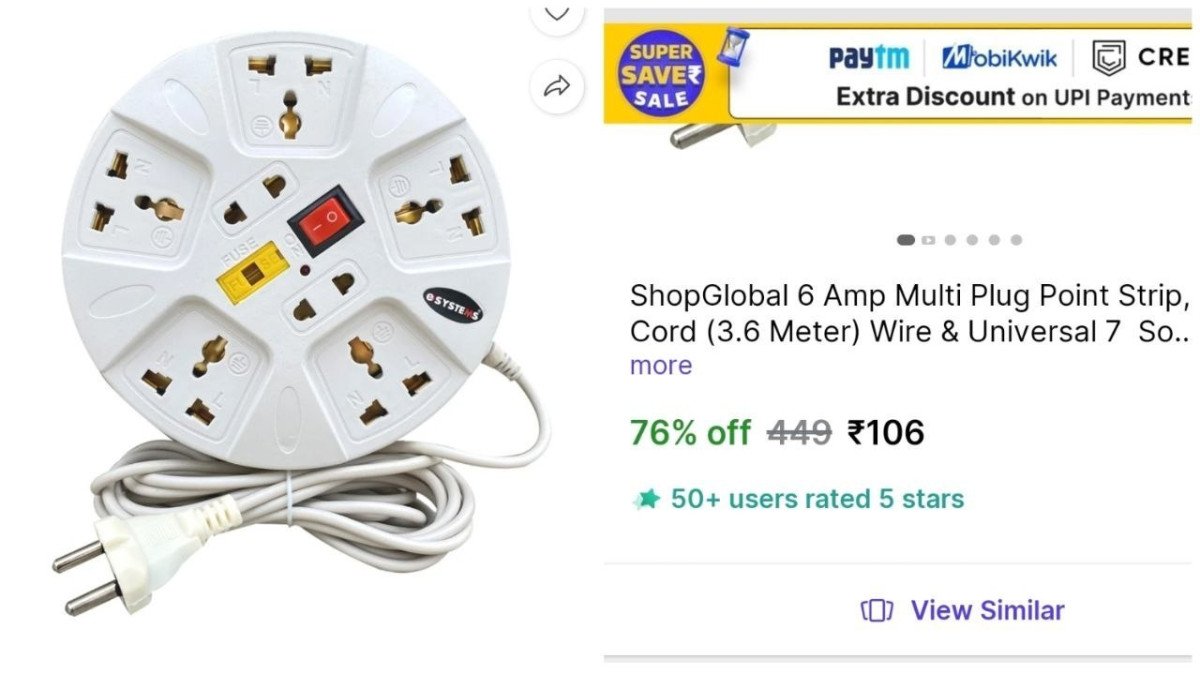The image size is (1200, 674).
Task: Click the CRED shield logo
Action: [x=1108, y=59]
